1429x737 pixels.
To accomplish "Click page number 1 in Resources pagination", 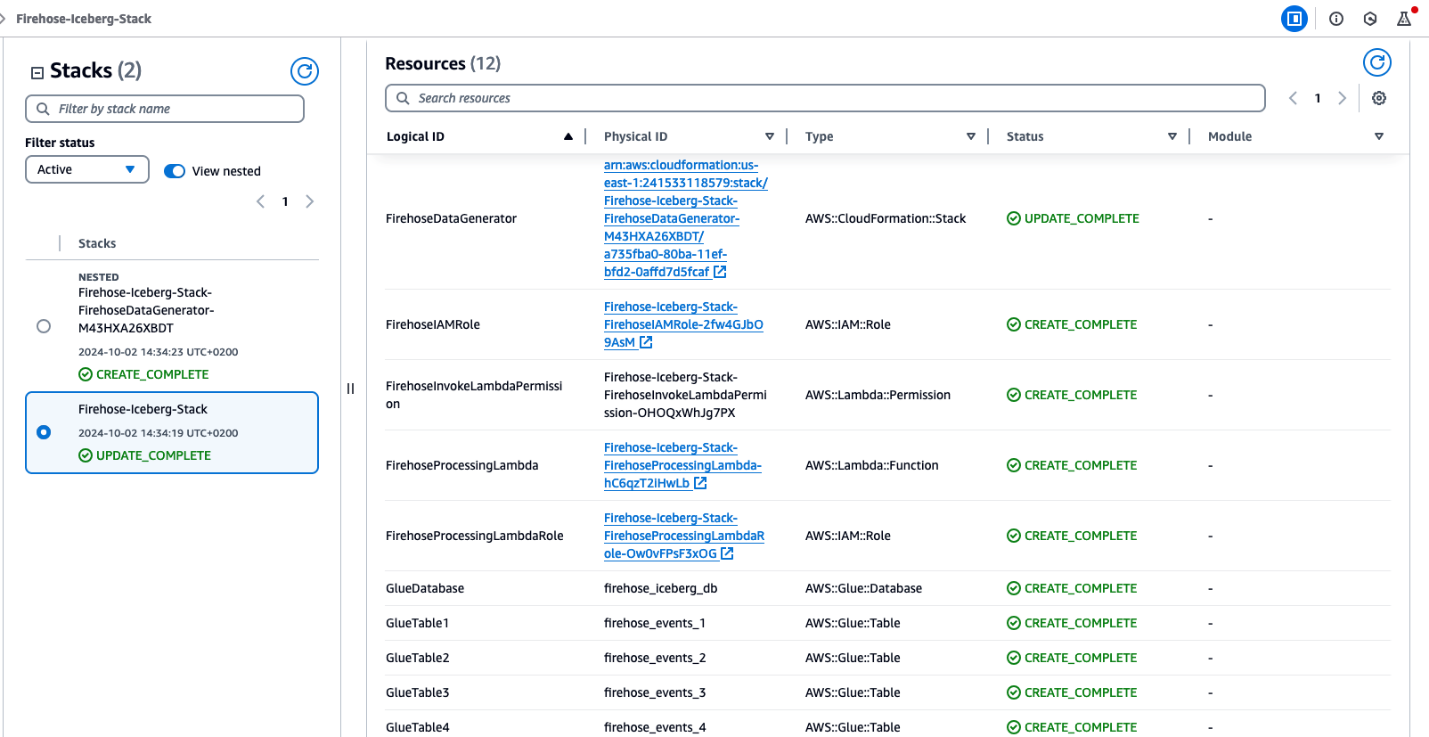I will [1318, 98].
